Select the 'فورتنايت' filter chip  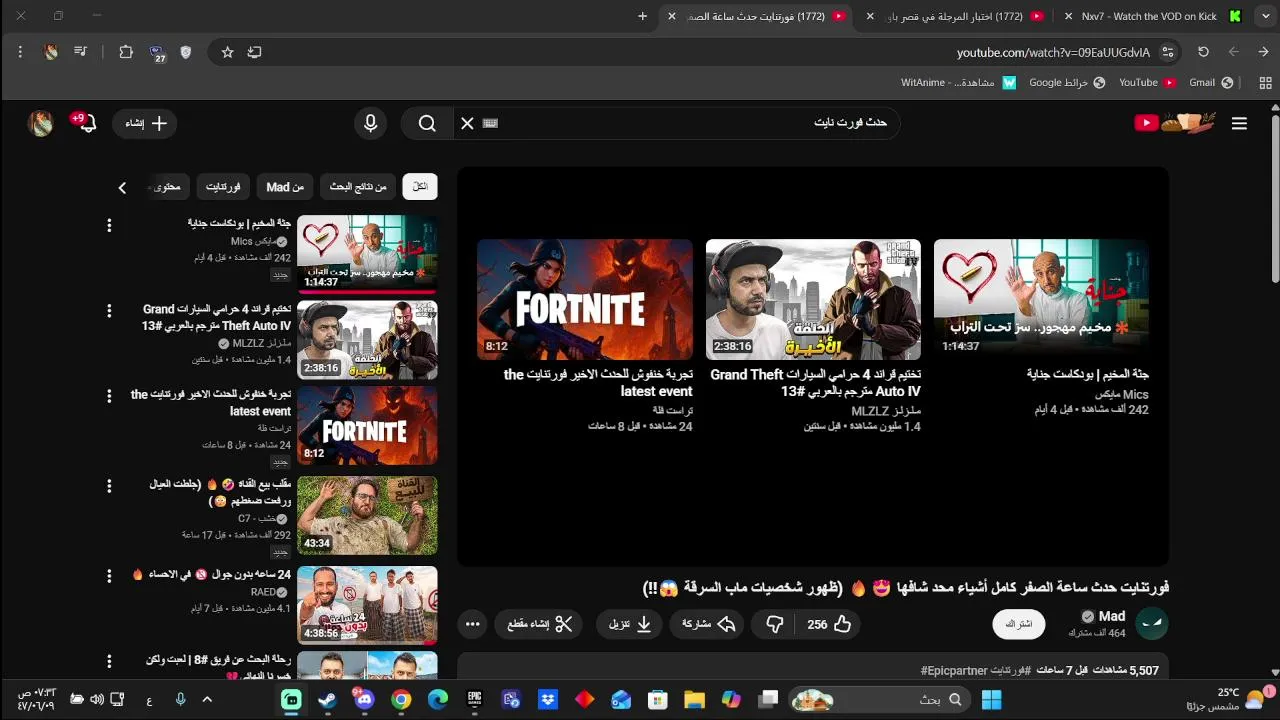click(223, 187)
